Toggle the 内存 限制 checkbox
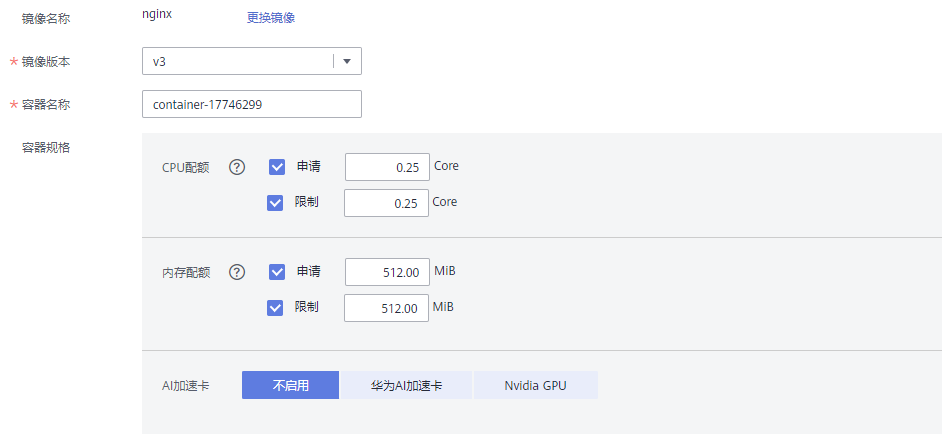 [276, 308]
